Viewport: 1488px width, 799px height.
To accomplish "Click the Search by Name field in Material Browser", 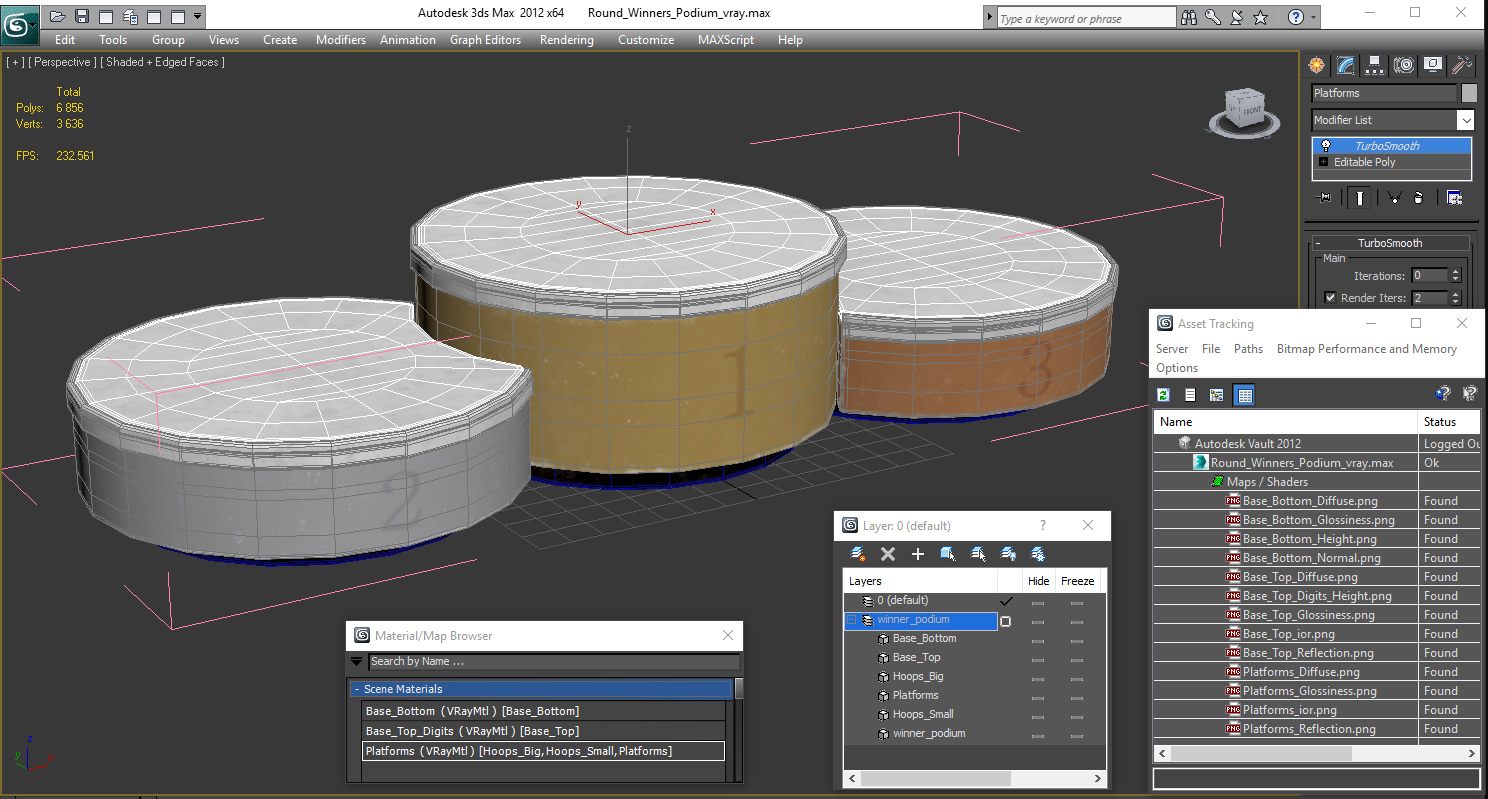I will click(554, 661).
